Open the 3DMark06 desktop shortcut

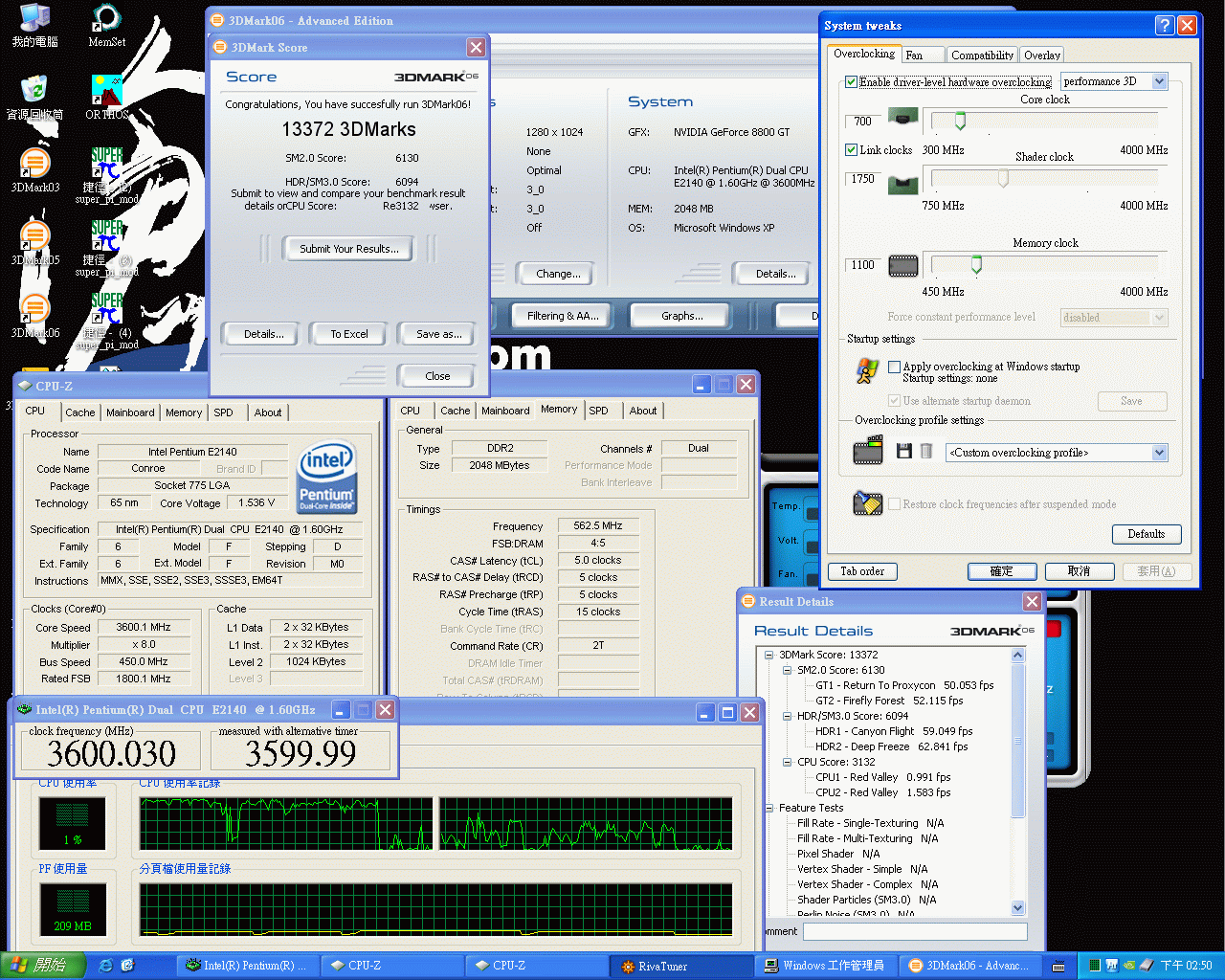coord(34,316)
